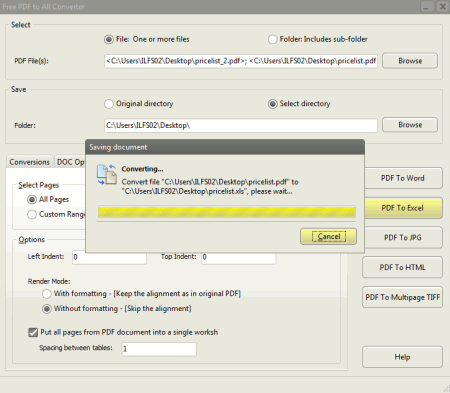450x393 pixels.
Task: Select Original directory radio button
Action: point(109,104)
